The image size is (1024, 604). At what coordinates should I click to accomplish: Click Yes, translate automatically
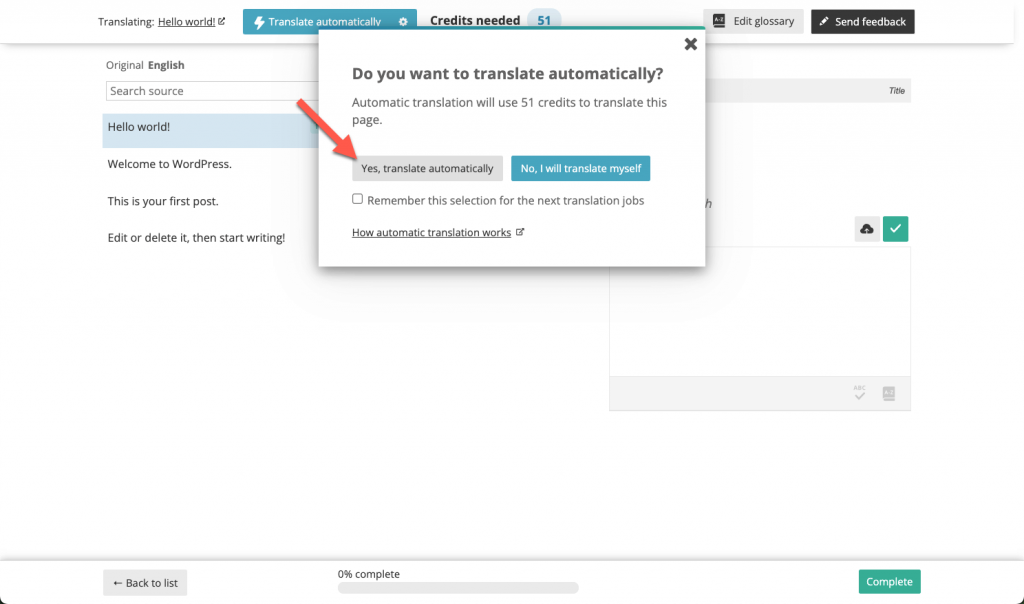click(x=427, y=168)
